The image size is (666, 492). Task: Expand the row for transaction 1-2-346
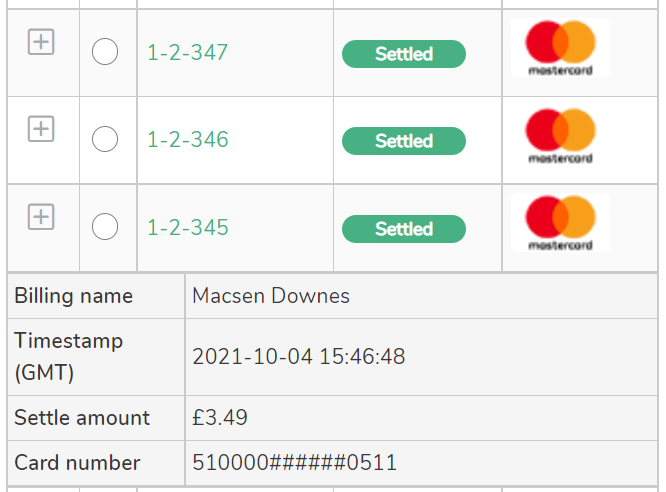tap(41, 128)
